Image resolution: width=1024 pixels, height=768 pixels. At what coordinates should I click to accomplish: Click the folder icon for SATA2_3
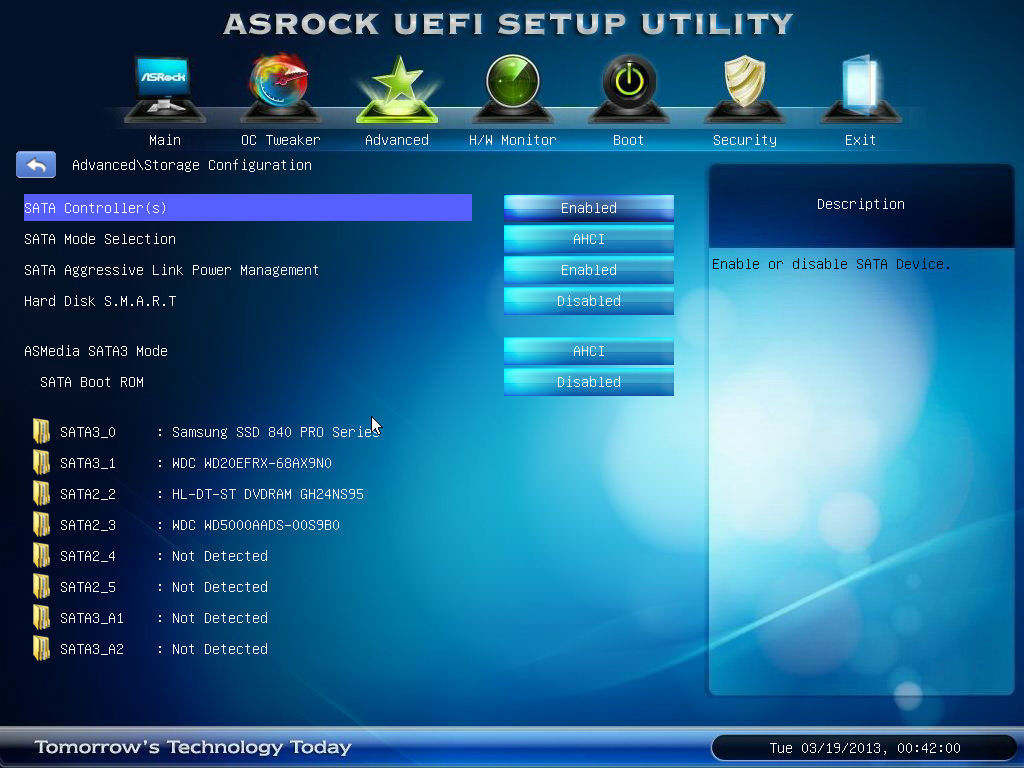pos(41,524)
